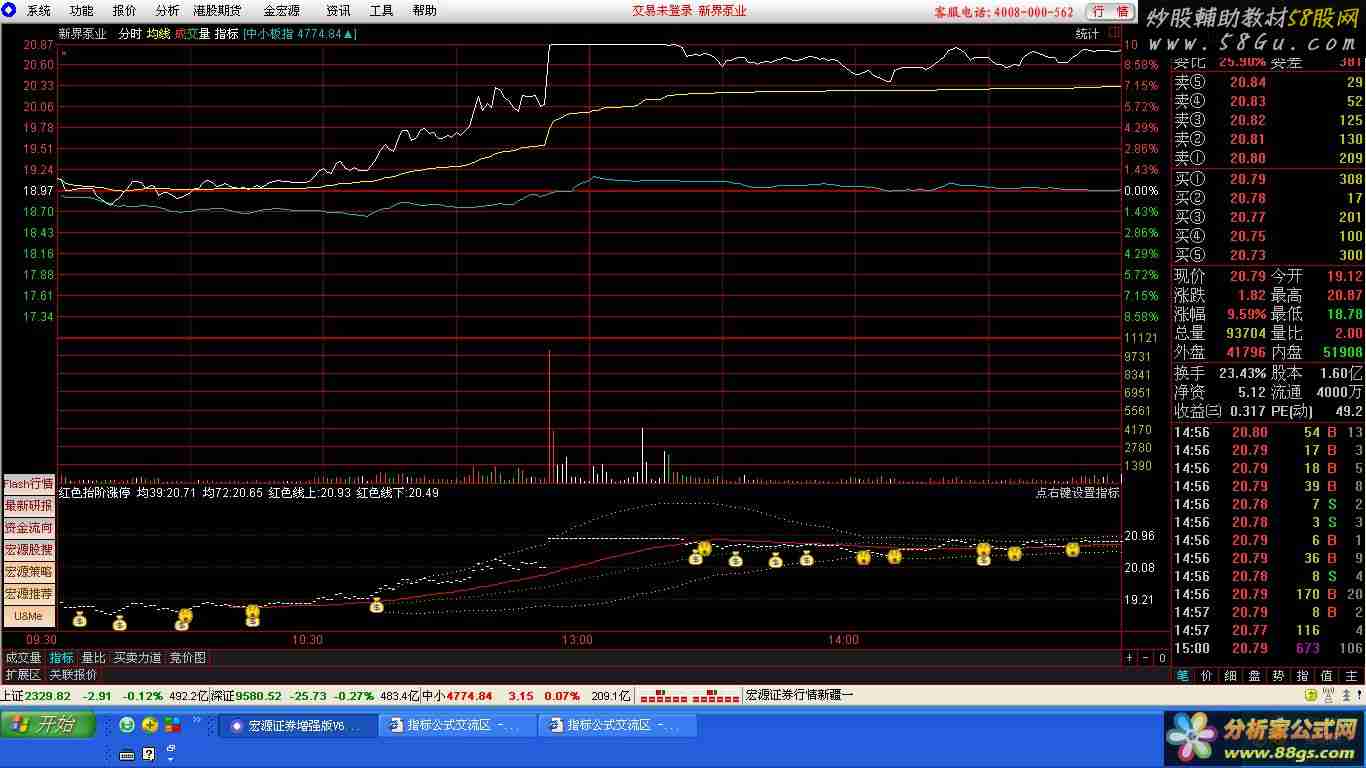Open Flash行情 side panel button

[28, 484]
